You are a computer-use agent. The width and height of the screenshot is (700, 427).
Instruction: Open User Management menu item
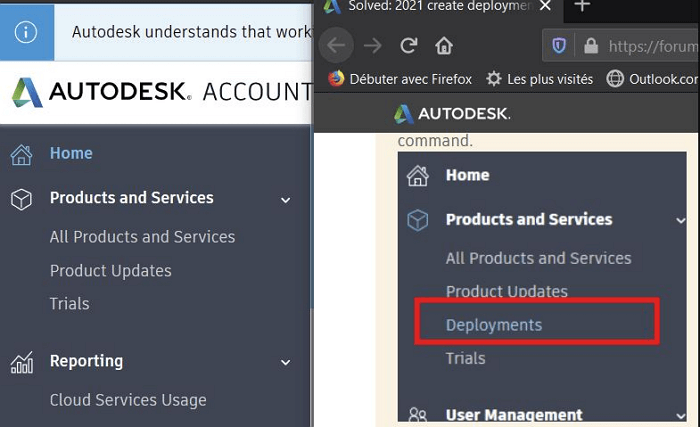tap(514, 415)
